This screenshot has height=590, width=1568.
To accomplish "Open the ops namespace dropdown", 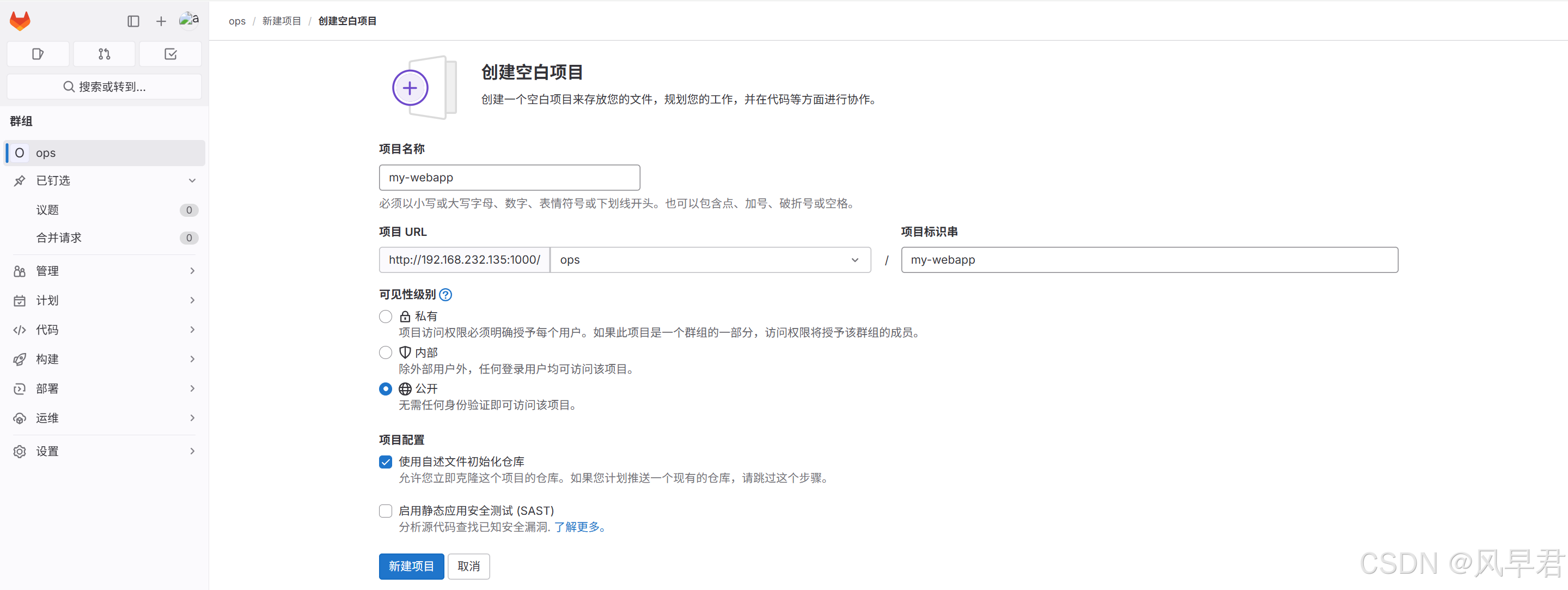I will pos(710,260).
